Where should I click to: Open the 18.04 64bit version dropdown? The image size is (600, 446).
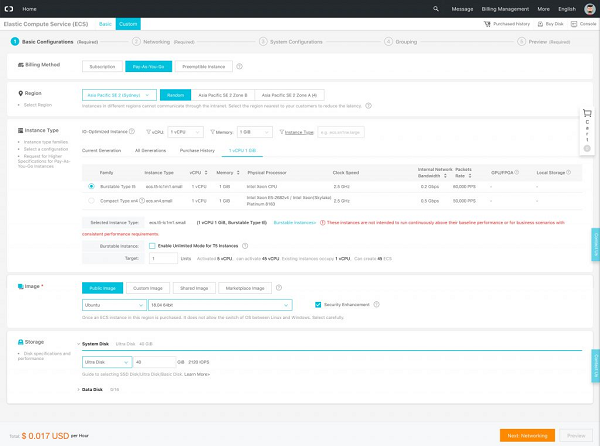pos(220,305)
